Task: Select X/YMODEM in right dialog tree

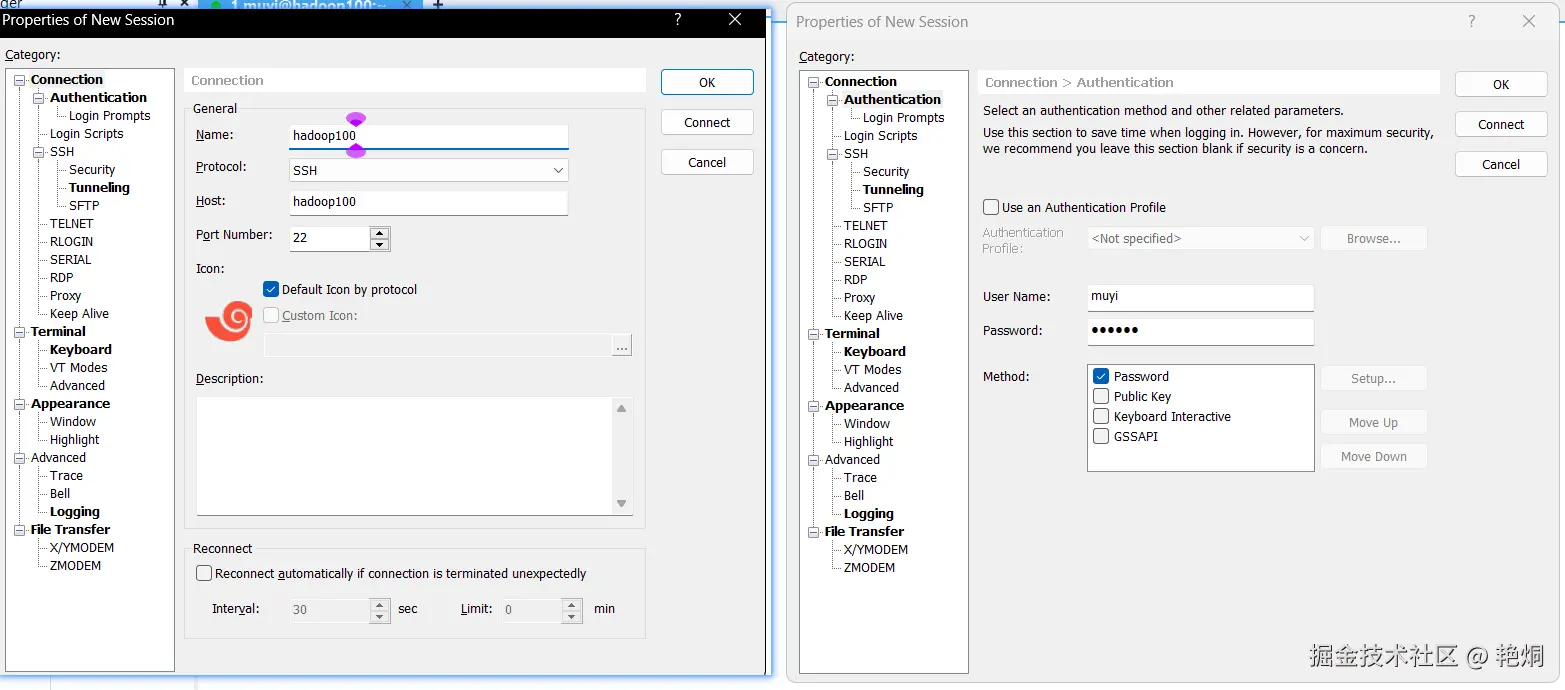Action: click(875, 550)
